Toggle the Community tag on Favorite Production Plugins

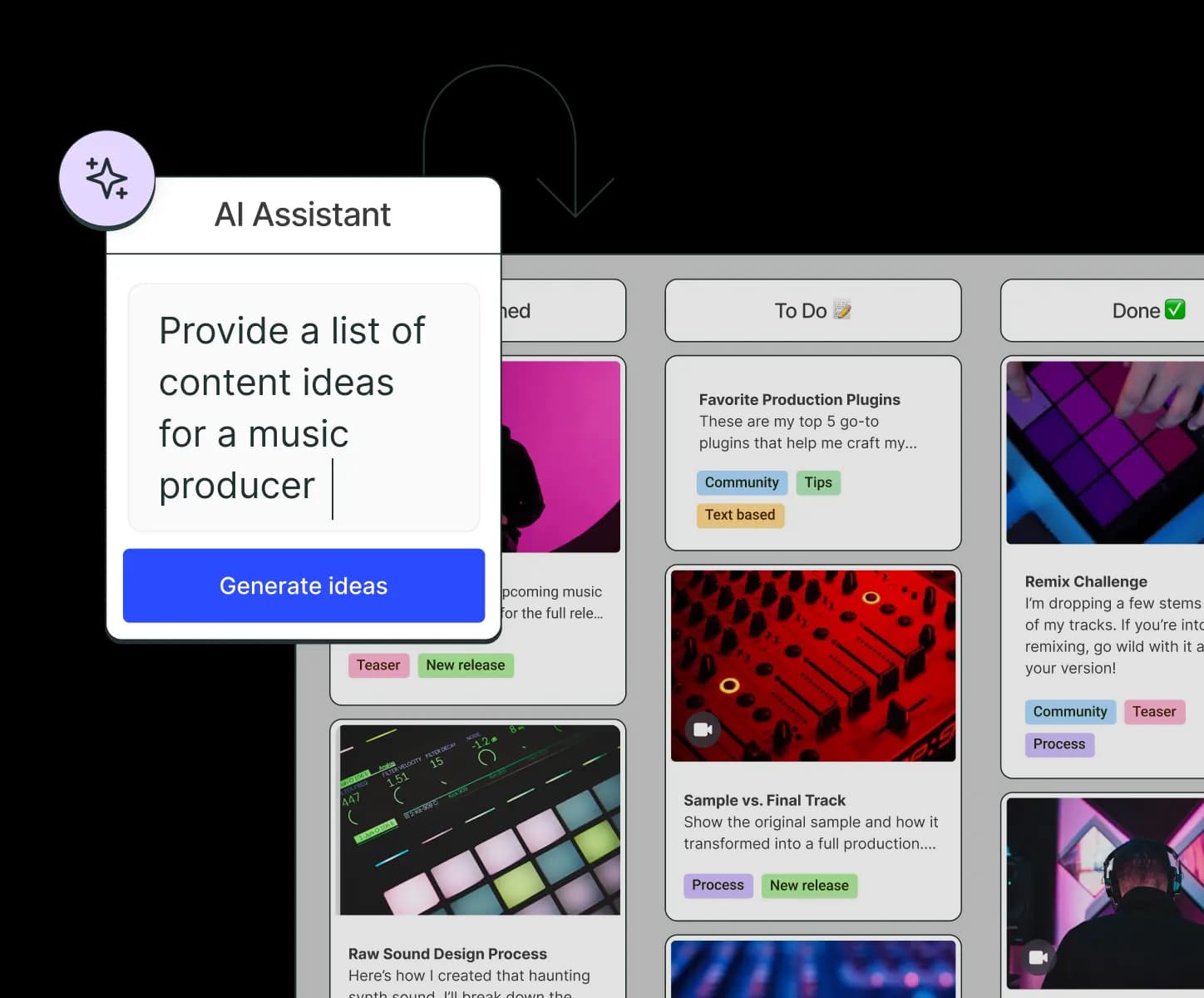click(x=742, y=482)
